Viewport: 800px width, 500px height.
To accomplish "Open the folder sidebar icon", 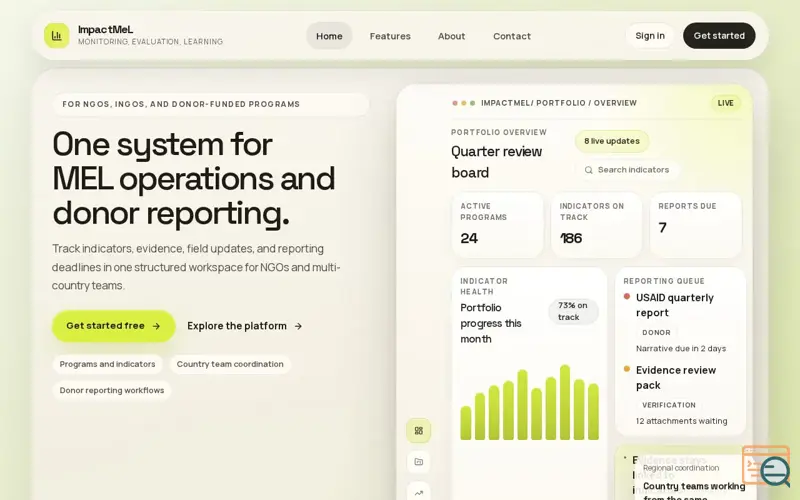I will 418,462.
